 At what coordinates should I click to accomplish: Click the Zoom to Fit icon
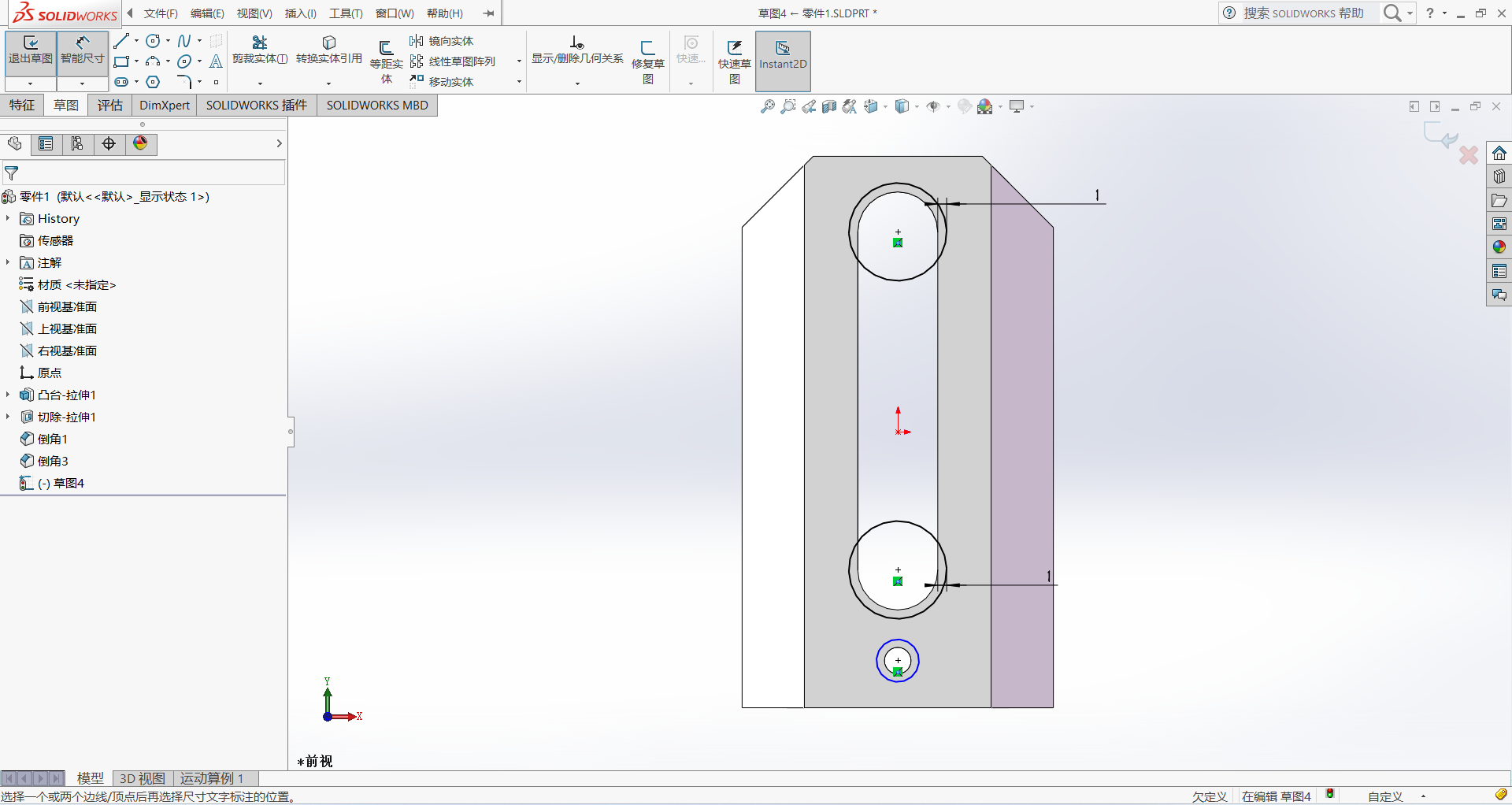point(767,106)
